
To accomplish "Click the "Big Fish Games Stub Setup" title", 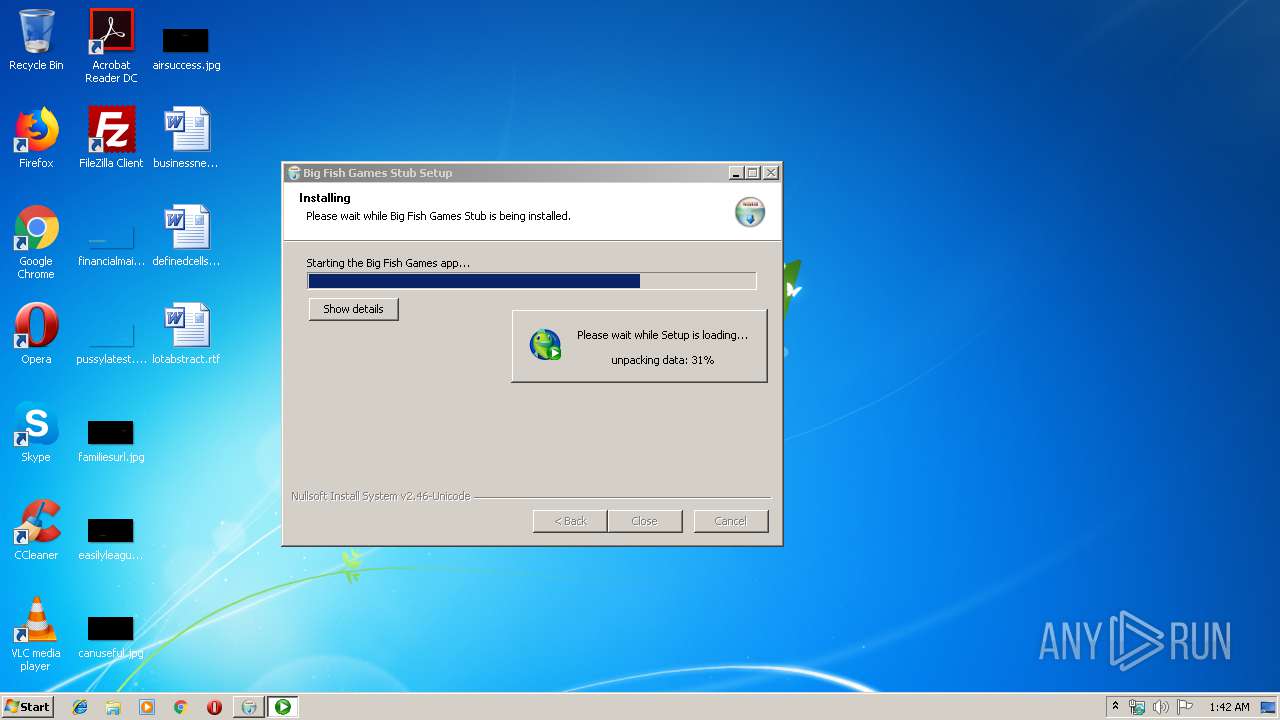I will tap(378, 173).
